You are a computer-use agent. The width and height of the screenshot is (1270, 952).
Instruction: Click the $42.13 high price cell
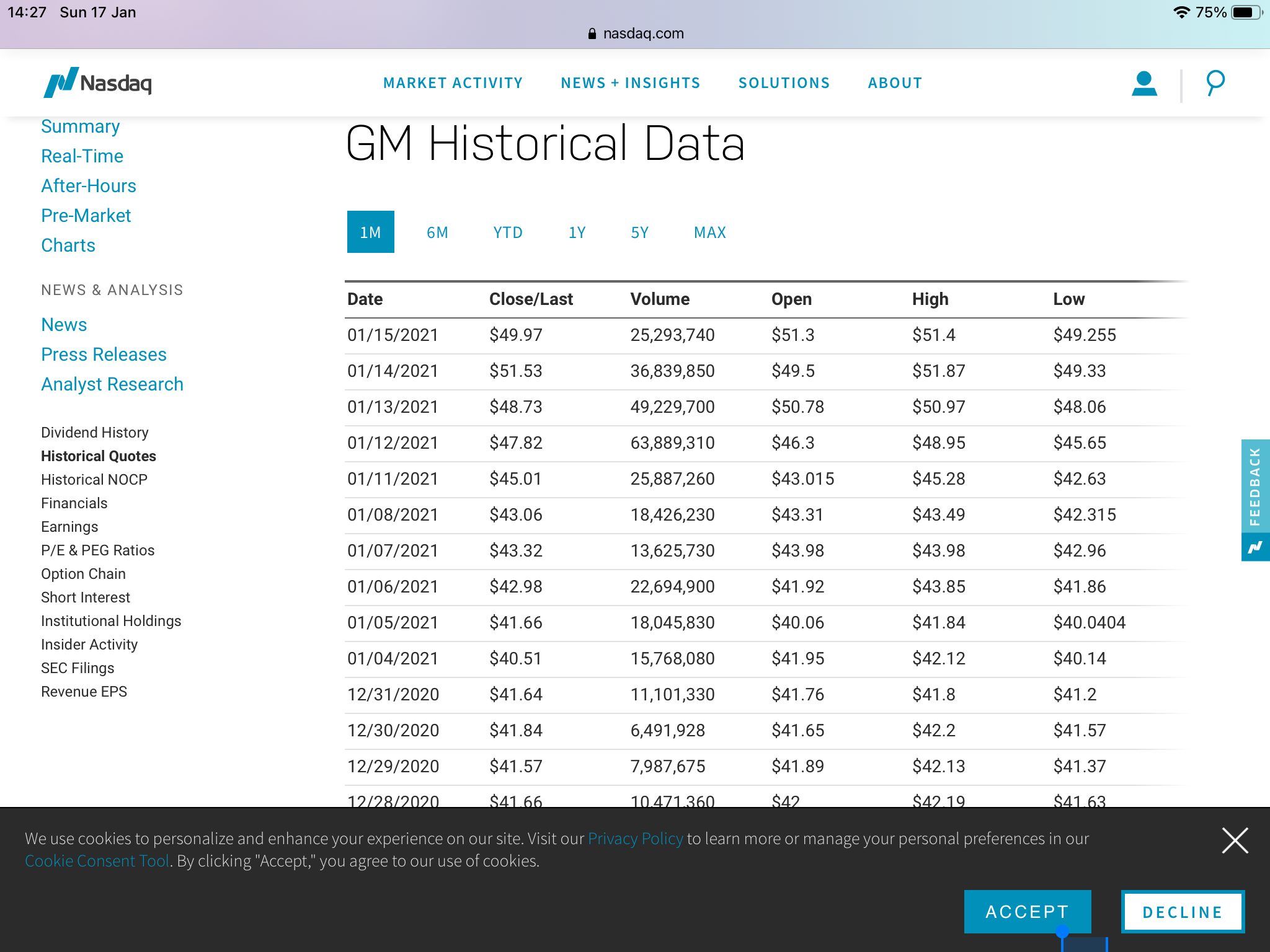[x=939, y=767]
